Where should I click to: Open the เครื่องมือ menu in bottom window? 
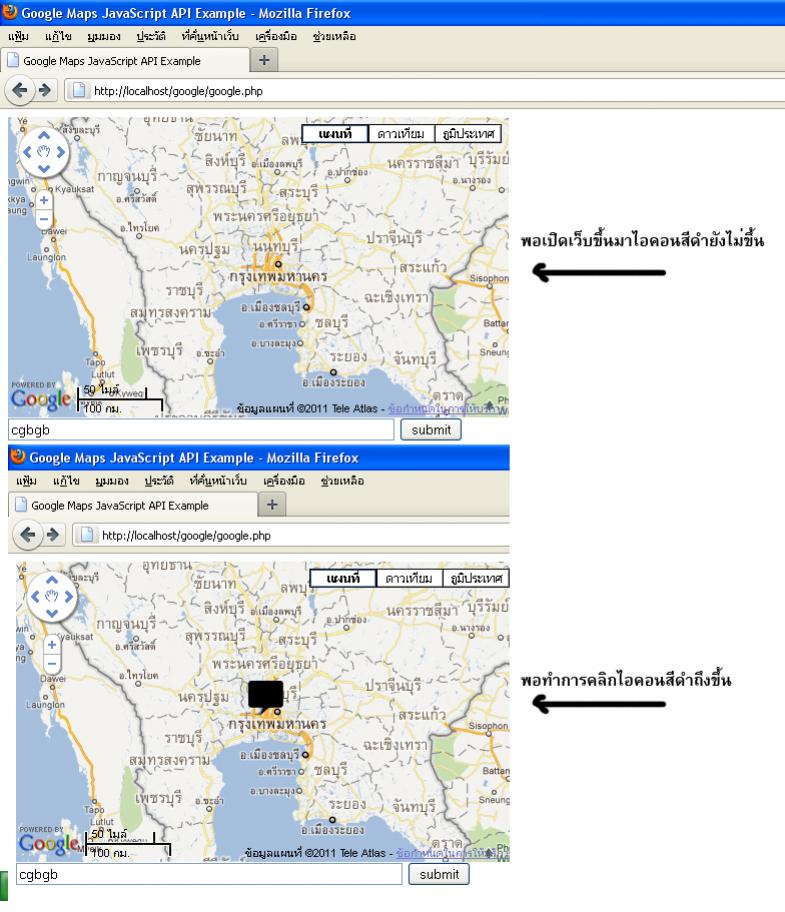pos(284,480)
